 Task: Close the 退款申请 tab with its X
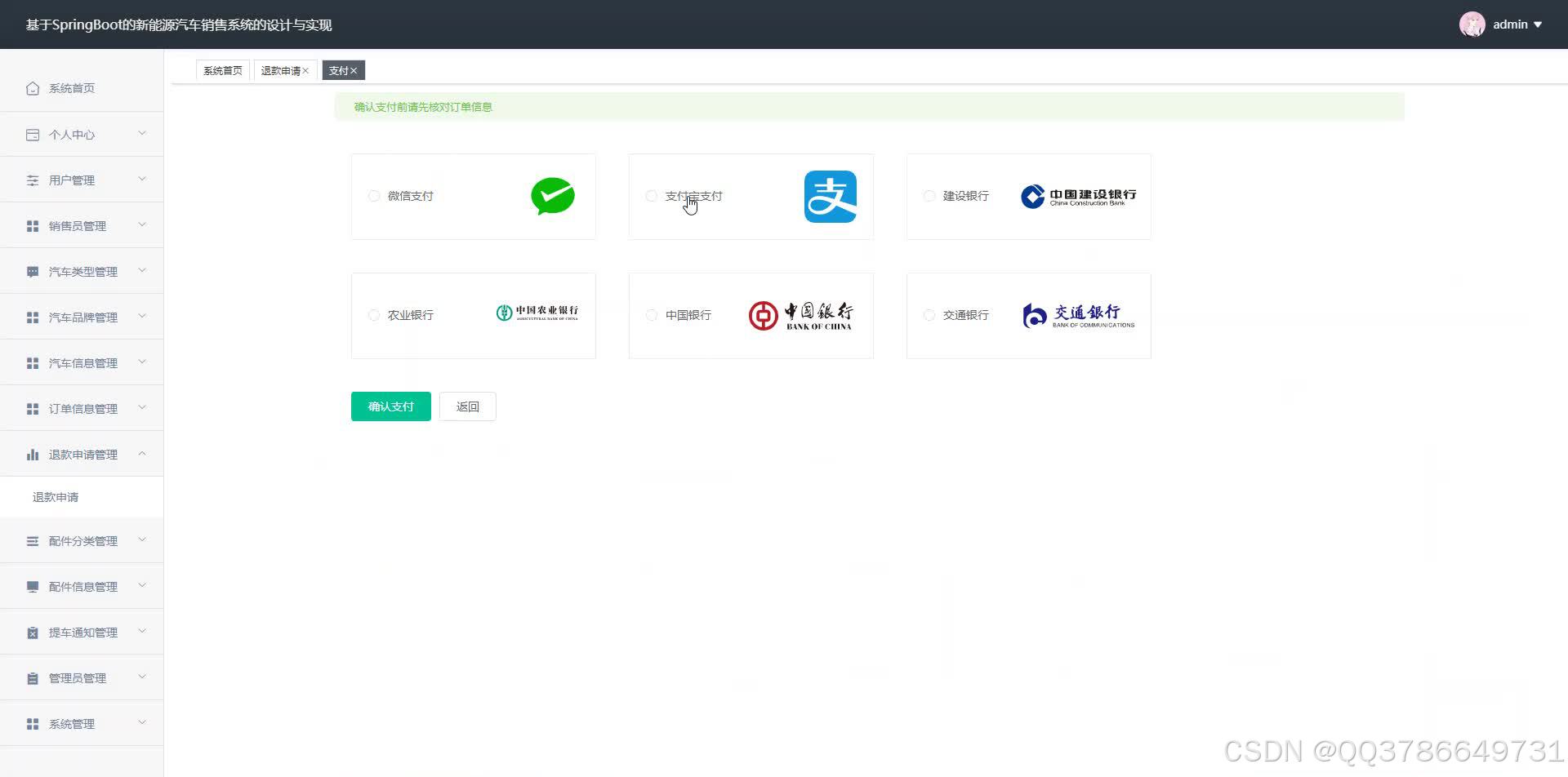(x=305, y=71)
